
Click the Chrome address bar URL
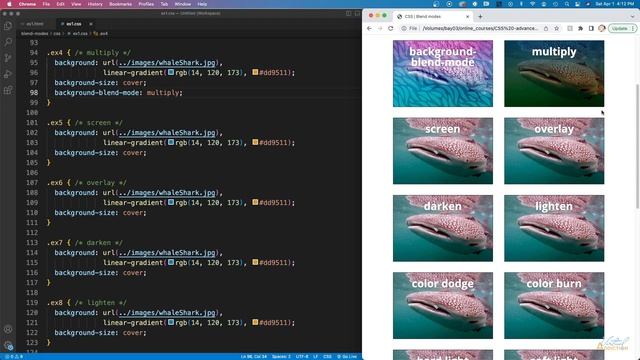480,29
